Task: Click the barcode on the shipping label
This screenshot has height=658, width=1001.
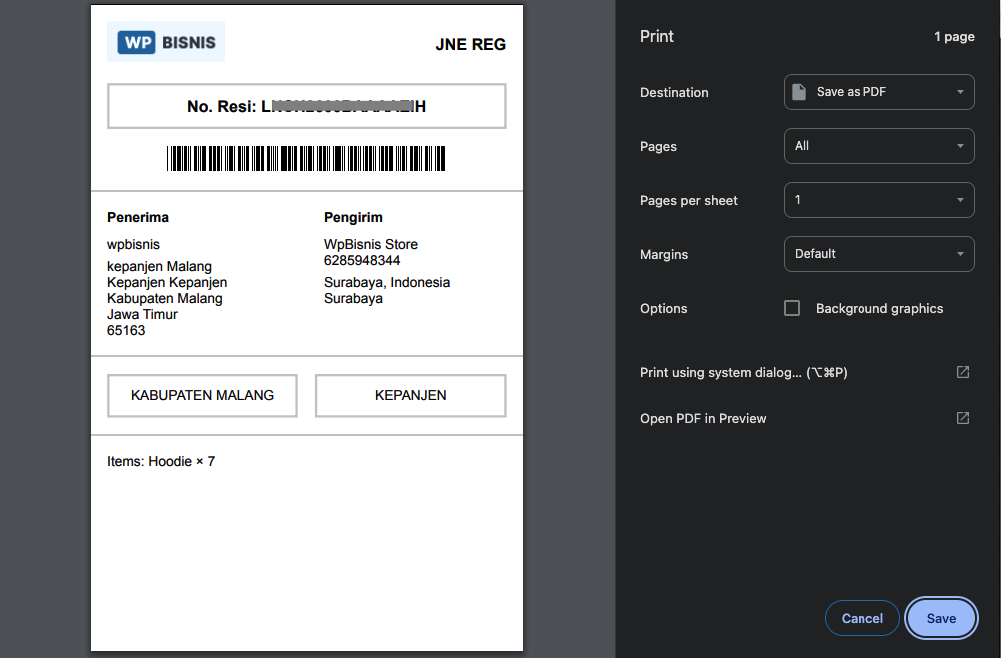Action: [x=306, y=158]
